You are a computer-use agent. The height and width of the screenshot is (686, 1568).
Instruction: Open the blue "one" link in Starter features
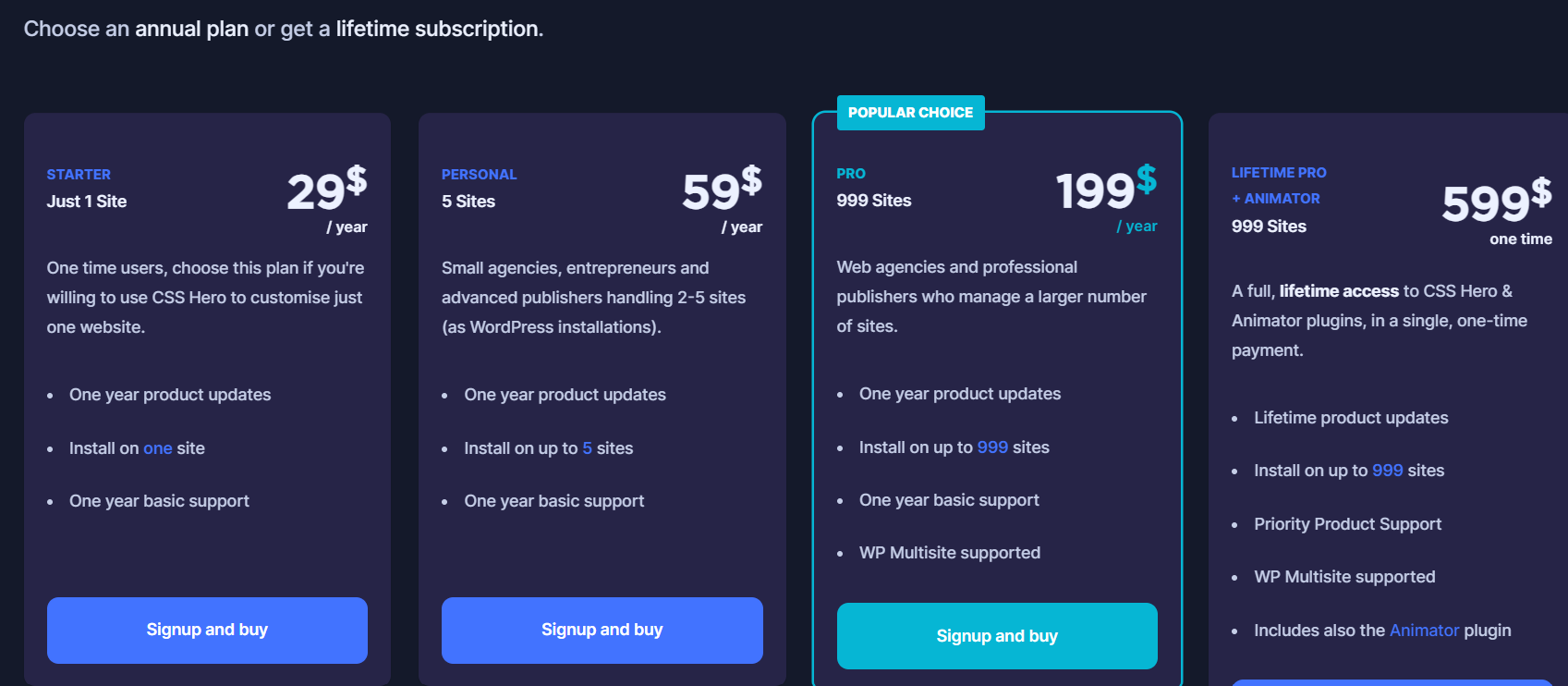coord(157,448)
